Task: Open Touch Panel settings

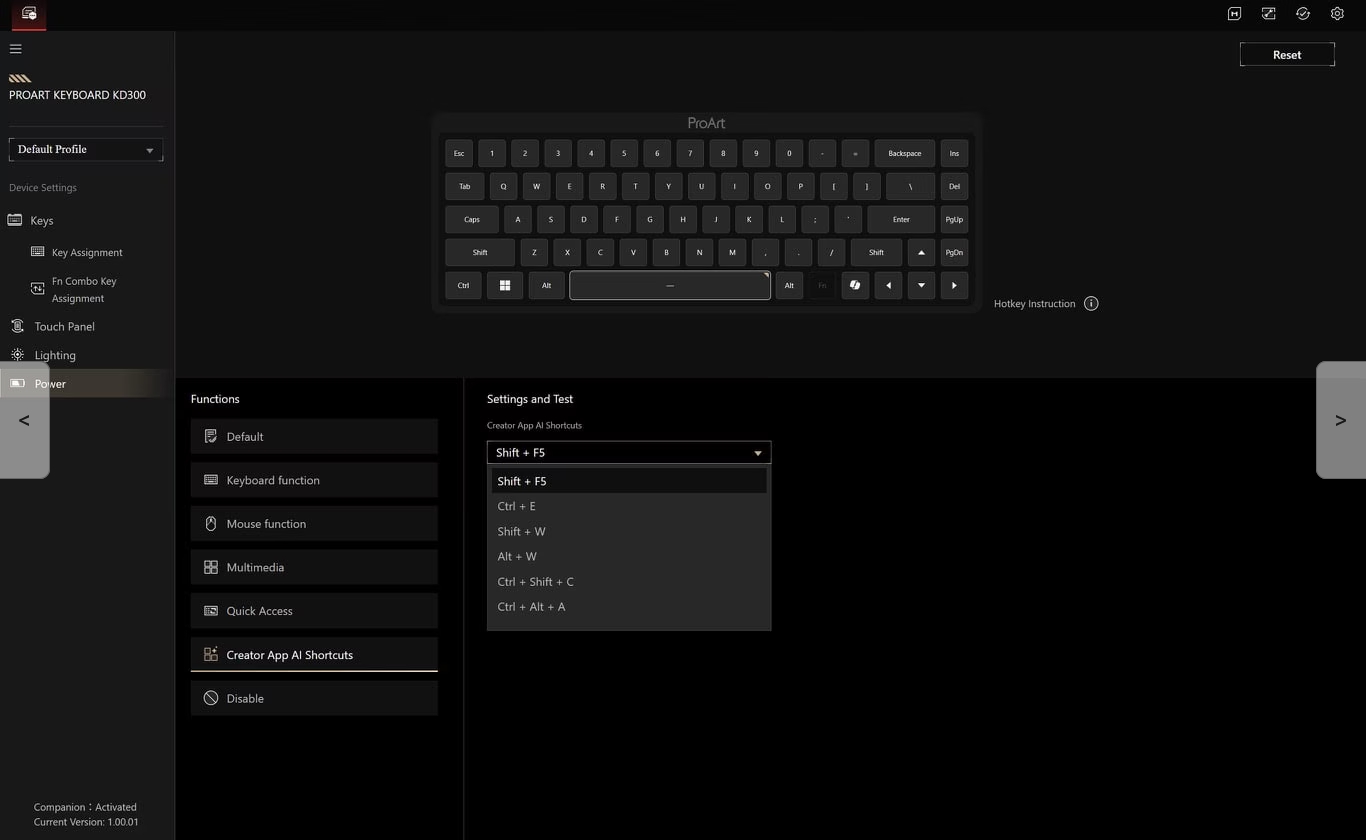Action: click(64, 326)
